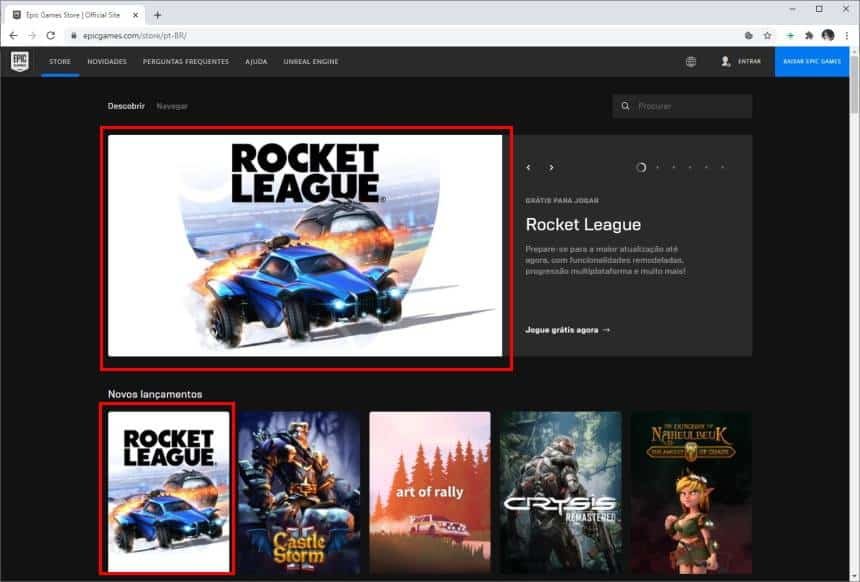Open the Crysis Remastered game card
The width and height of the screenshot is (860, 582).
click(x=561, y=493)
